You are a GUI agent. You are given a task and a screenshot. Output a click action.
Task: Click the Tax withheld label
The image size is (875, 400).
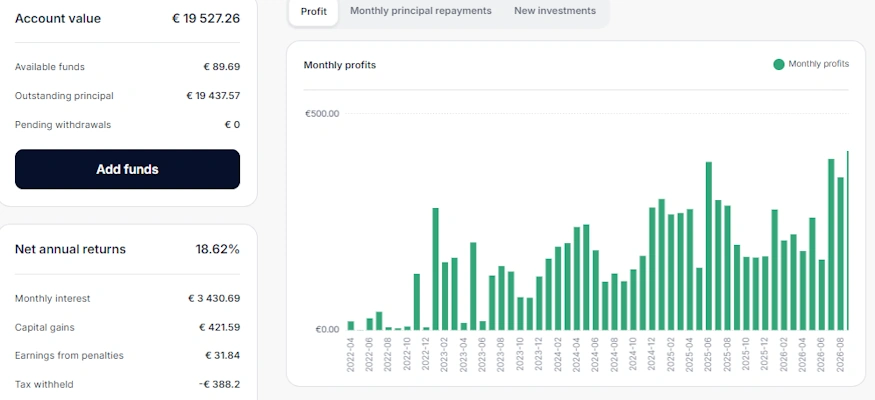(x=44, y=384)
